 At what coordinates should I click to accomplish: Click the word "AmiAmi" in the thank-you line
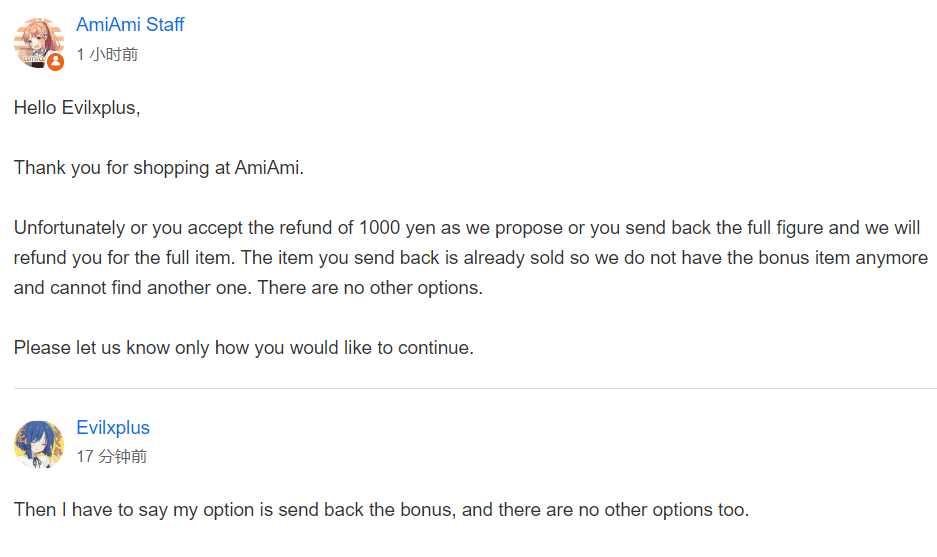(266, 168)
